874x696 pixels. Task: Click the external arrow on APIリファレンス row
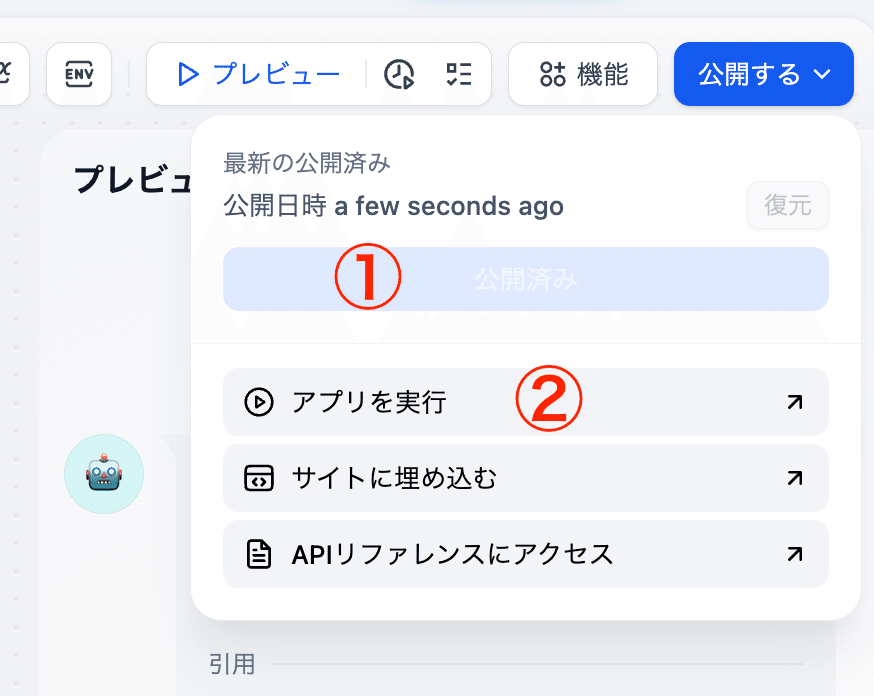795,554
